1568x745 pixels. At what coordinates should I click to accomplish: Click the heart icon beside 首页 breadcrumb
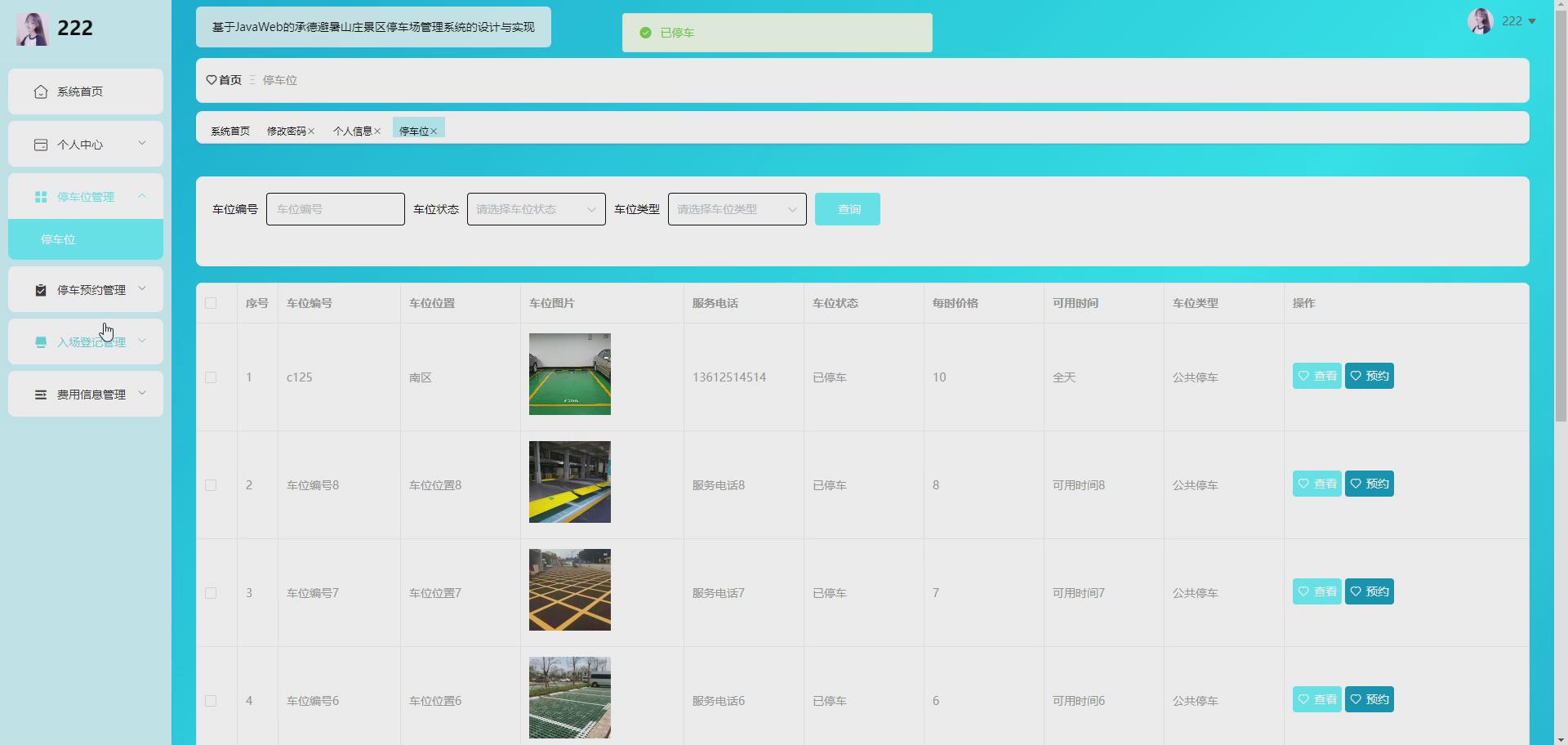(212, 80)
